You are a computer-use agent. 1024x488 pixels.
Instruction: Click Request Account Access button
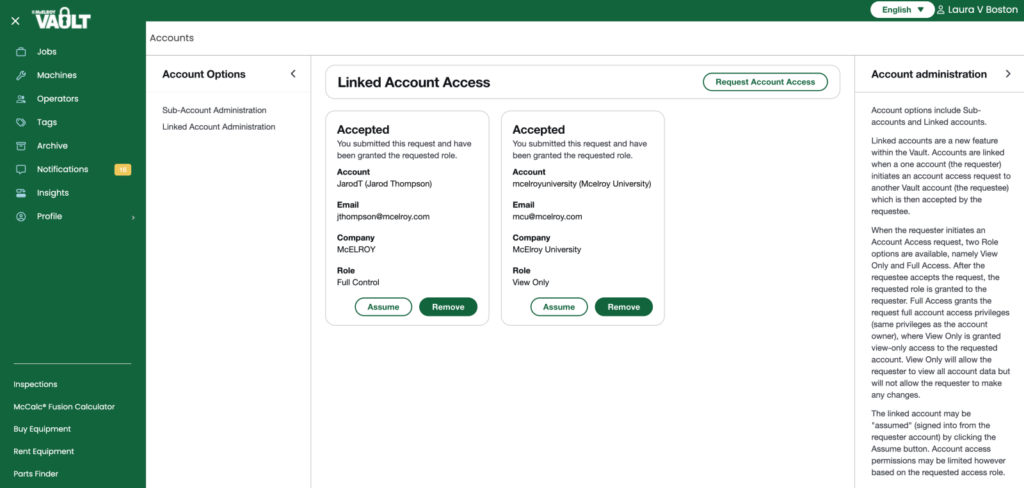point(765,82)
